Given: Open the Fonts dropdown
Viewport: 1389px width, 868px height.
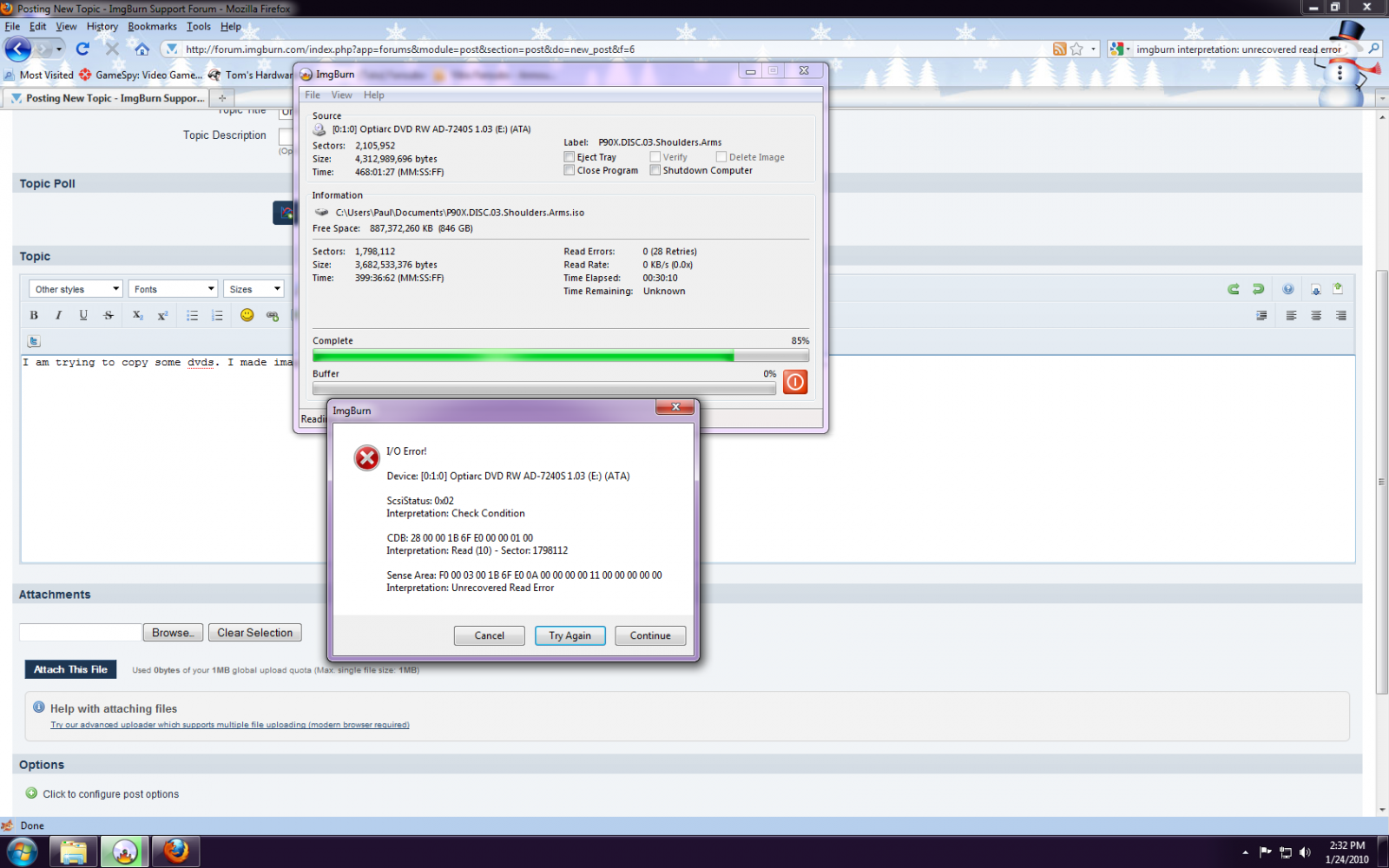Looking at the screenshot, I should coord(173,289).
